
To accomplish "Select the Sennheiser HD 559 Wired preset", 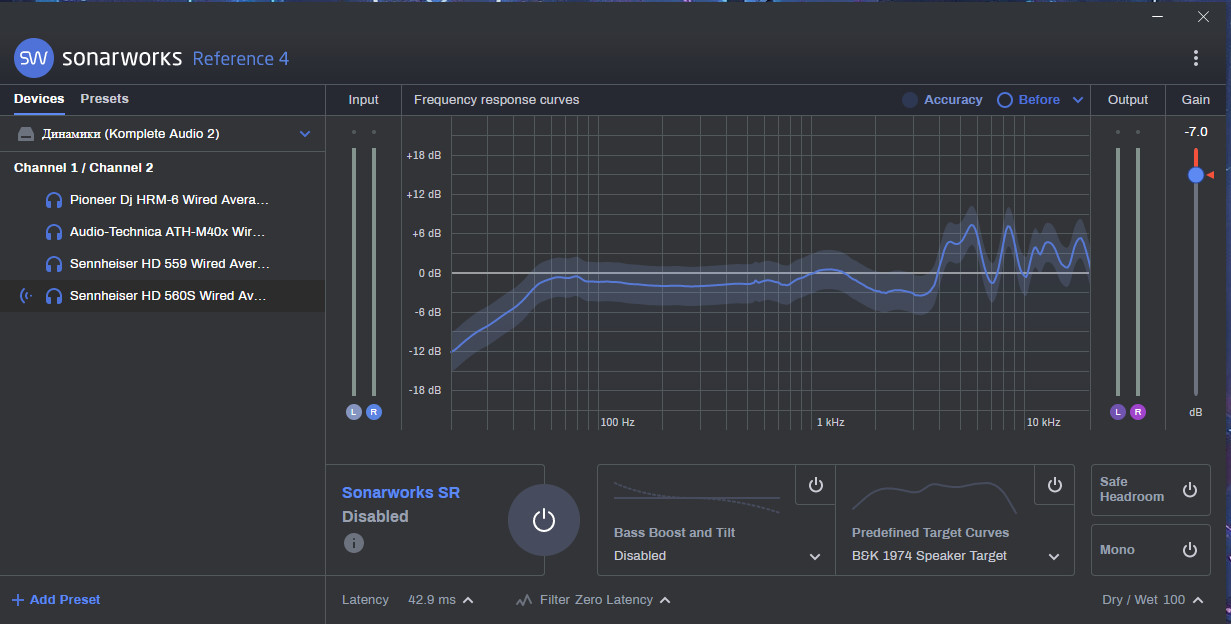I will click(162, 264).
